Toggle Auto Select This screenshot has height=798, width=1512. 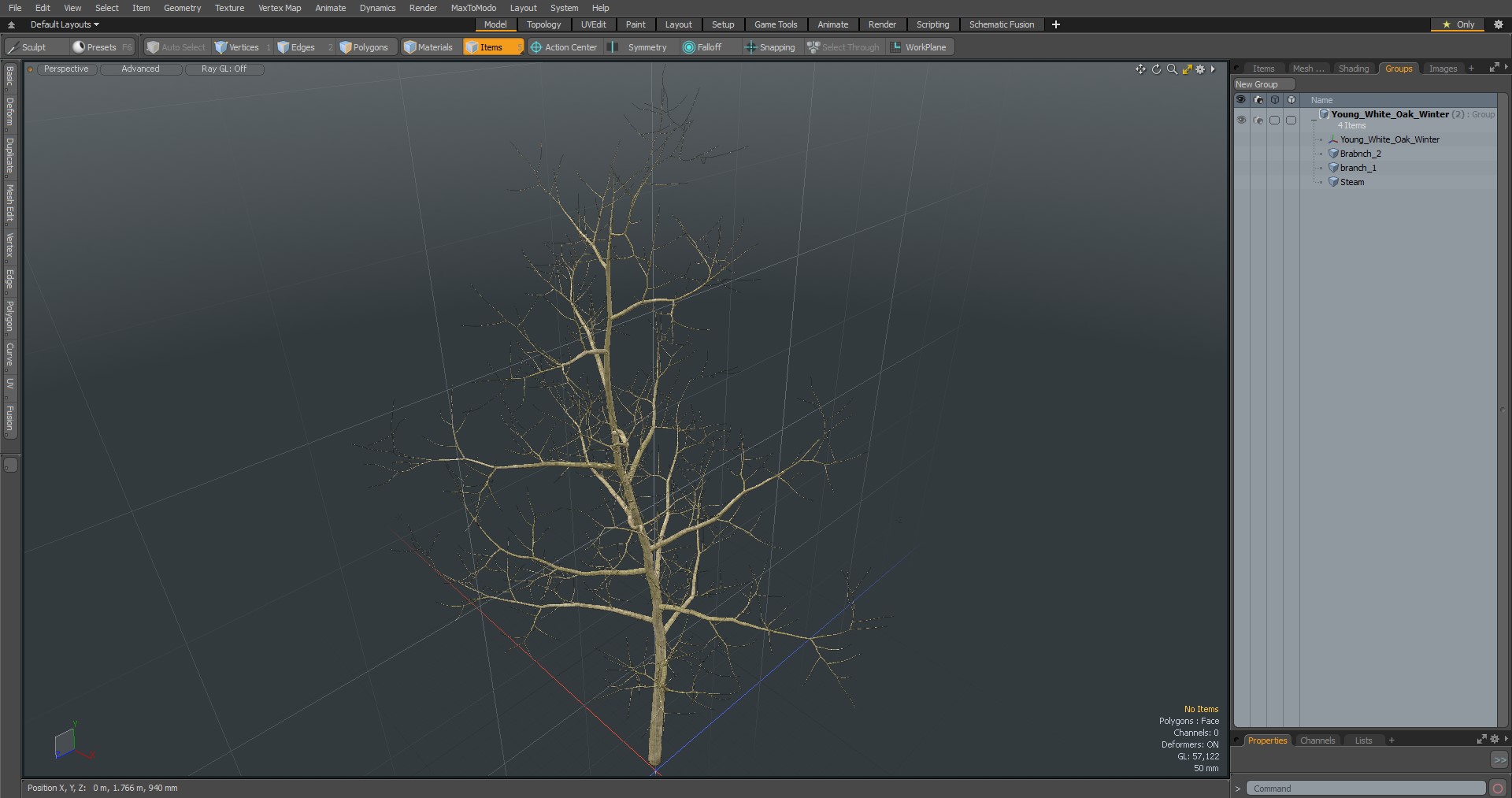(x=176, y=47)
